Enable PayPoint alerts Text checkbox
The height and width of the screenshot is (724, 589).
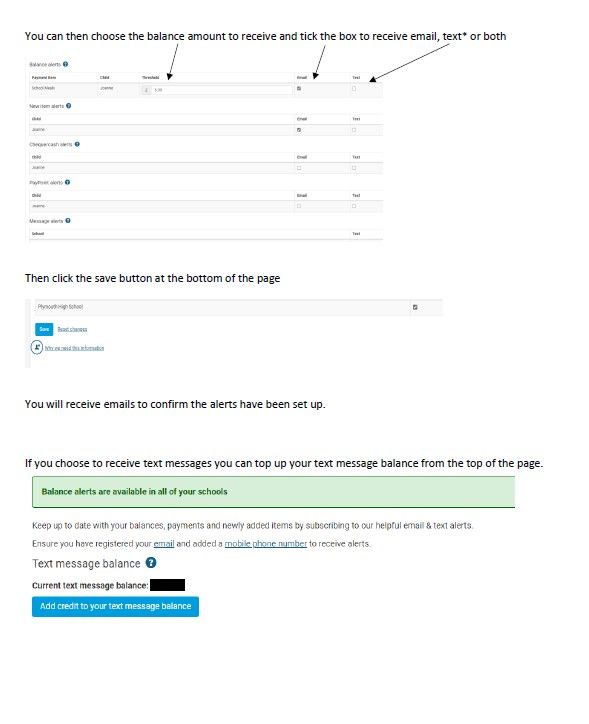click(x=354, y=206)
